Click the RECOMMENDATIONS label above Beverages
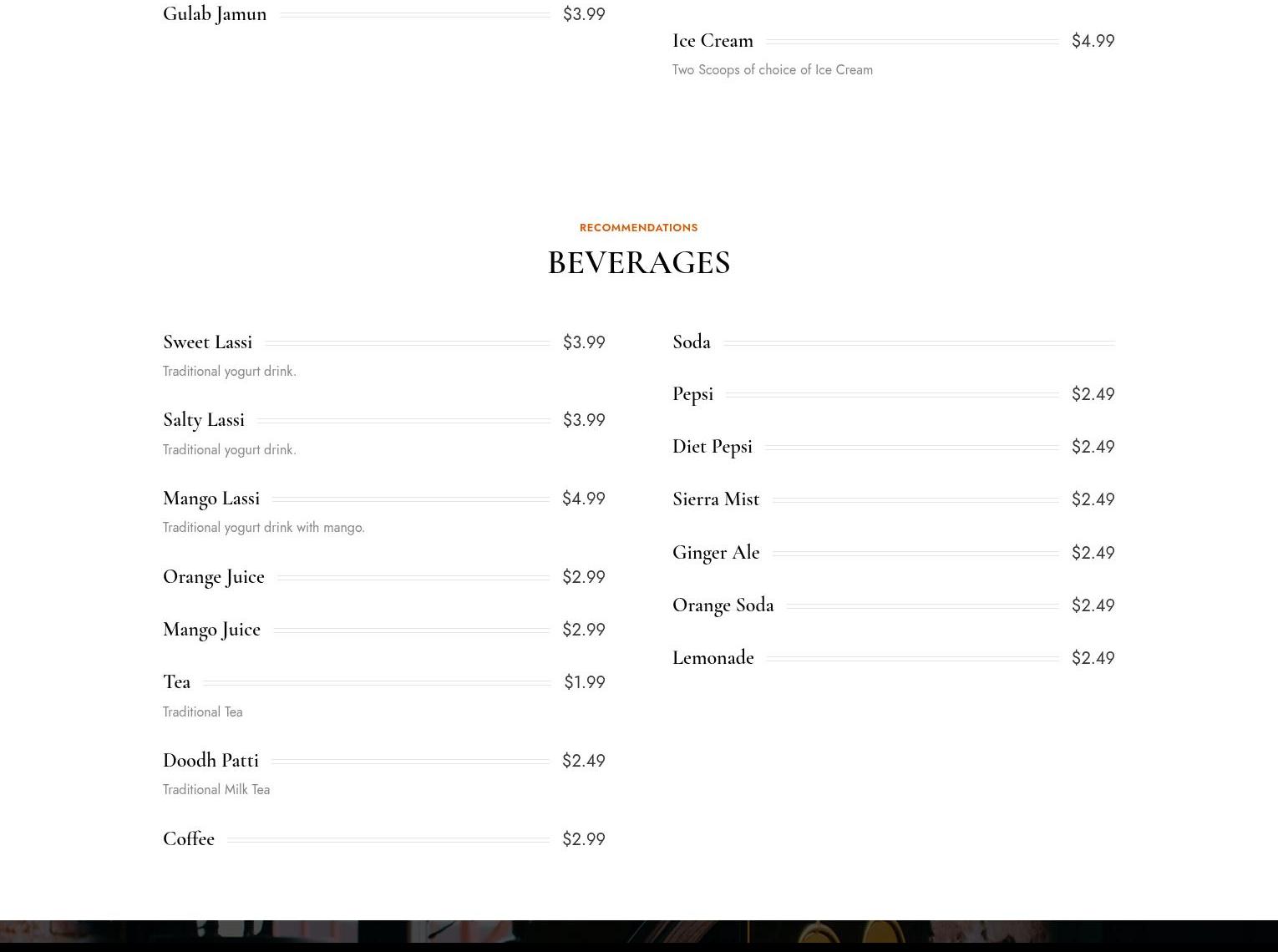Screen dimensions: 1278x952 (639, 227)
